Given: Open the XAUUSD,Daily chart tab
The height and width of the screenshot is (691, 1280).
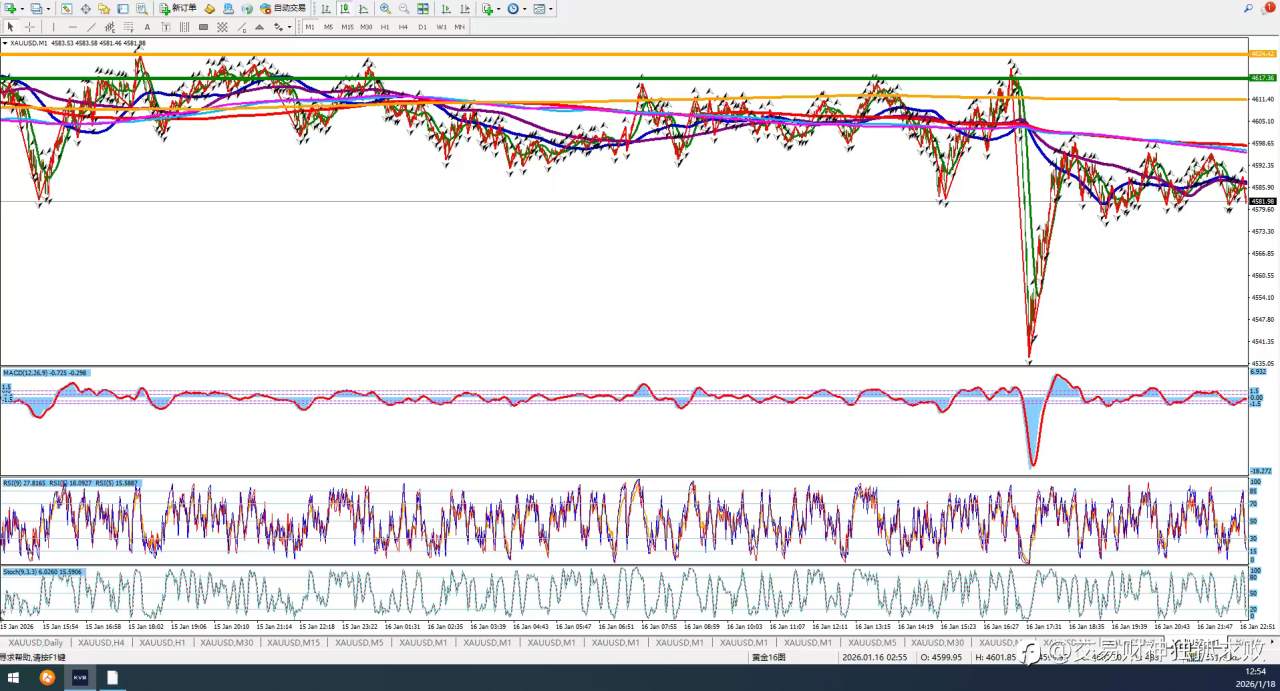Looking at the screenshot, I should coord(35,642).
